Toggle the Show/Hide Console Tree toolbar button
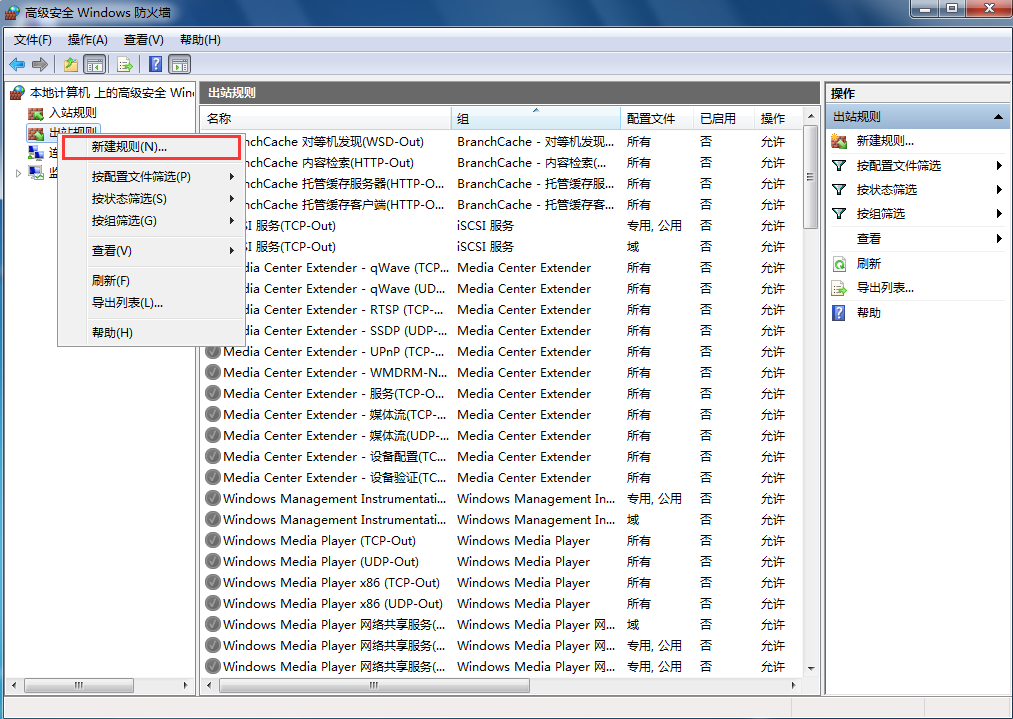Viewport: 1013px width, 719px height. (95, 64)
